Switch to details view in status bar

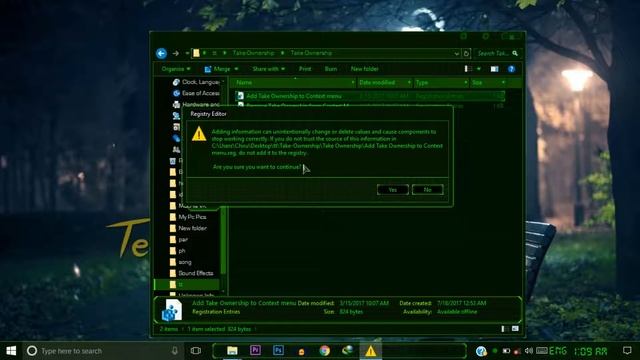504,329
